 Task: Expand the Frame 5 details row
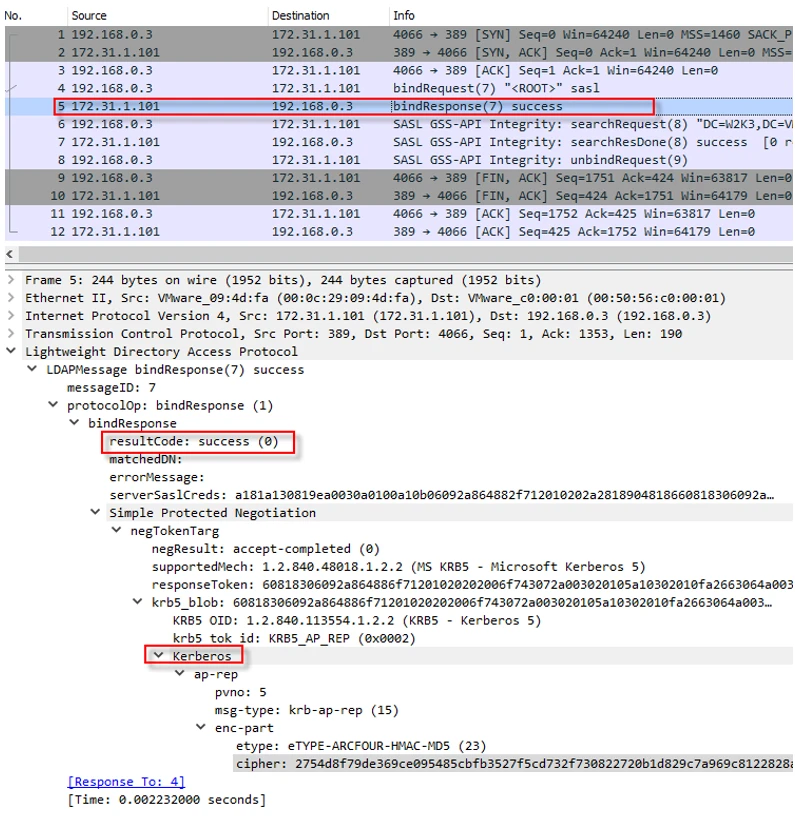(11, 281)
